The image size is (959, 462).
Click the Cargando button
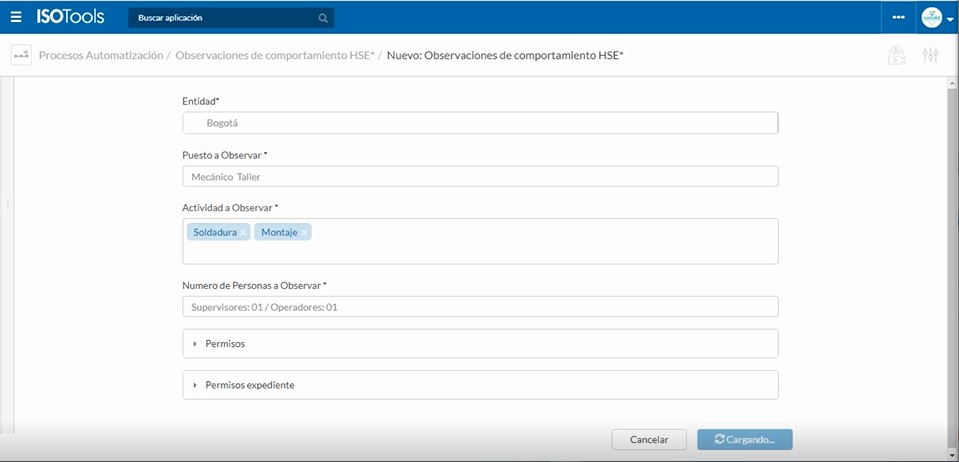[744, 439]
